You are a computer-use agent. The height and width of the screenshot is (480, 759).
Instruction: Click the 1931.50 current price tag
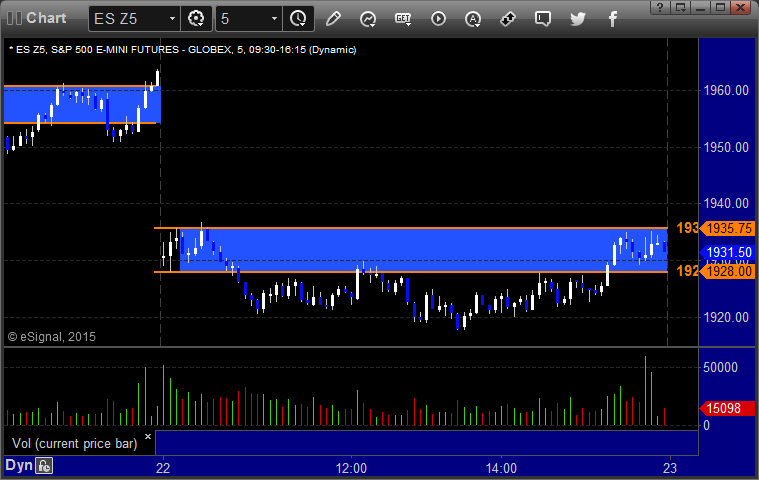click(727, 252)
